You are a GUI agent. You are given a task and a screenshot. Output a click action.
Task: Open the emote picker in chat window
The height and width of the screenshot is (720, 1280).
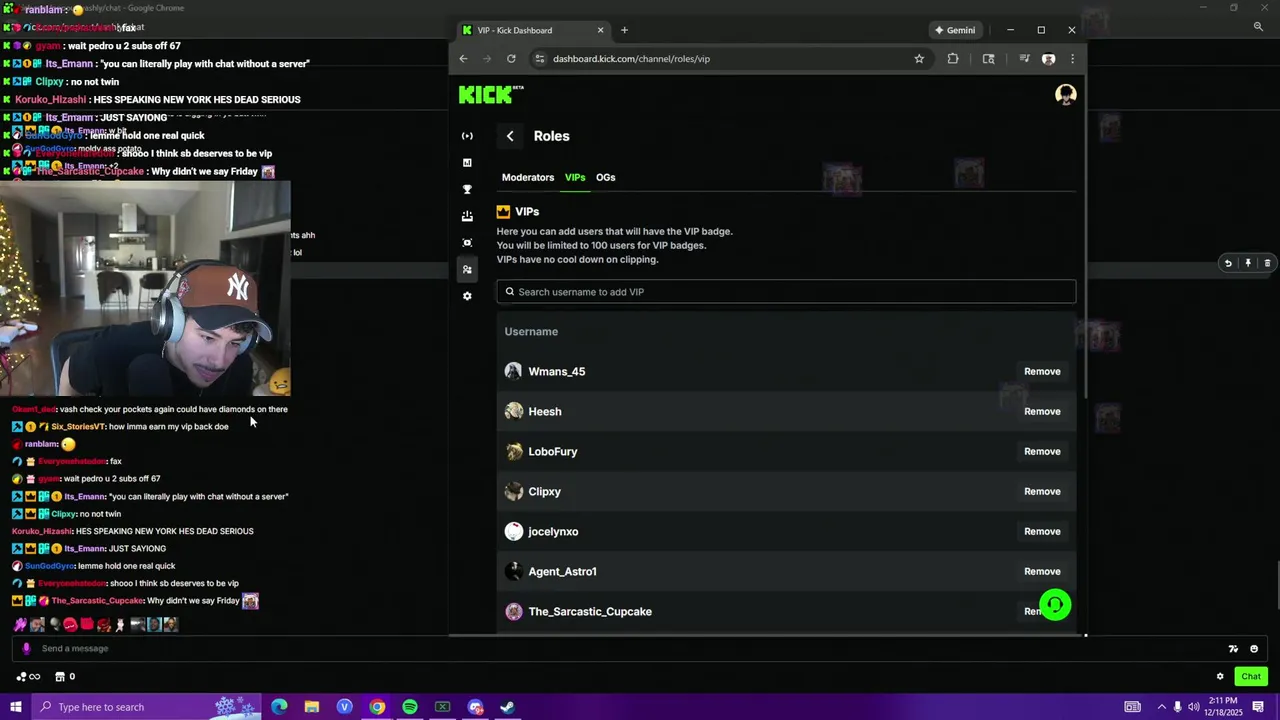coord(1254,649)
